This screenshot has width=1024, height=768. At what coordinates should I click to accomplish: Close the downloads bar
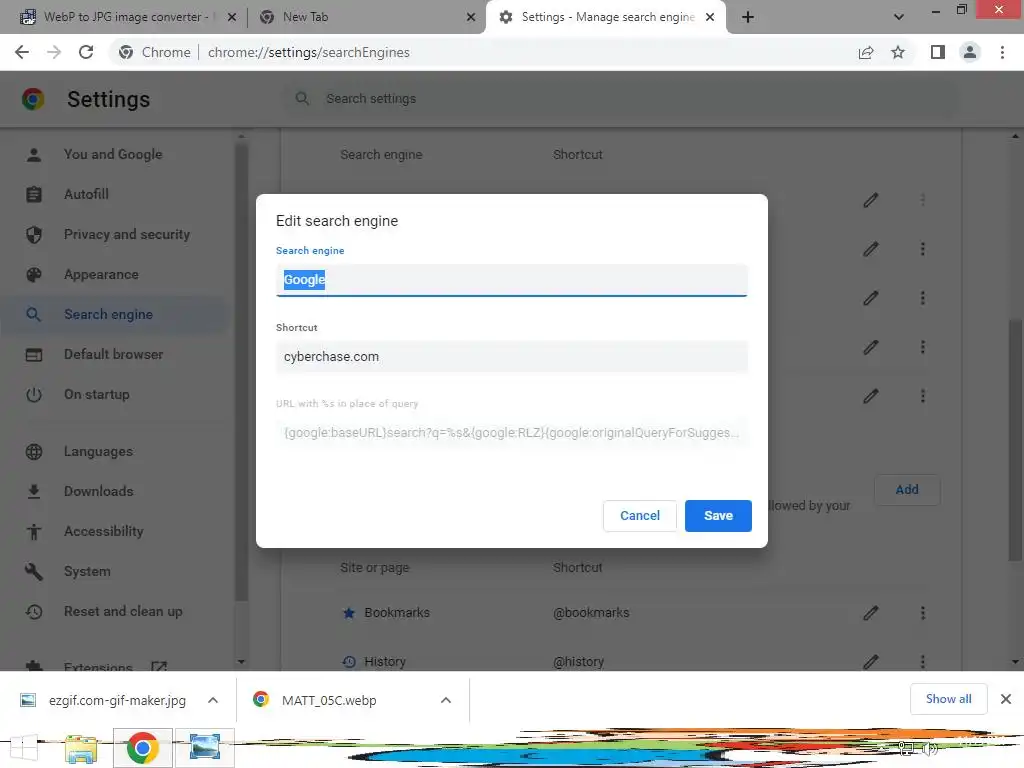(1006, 699)
